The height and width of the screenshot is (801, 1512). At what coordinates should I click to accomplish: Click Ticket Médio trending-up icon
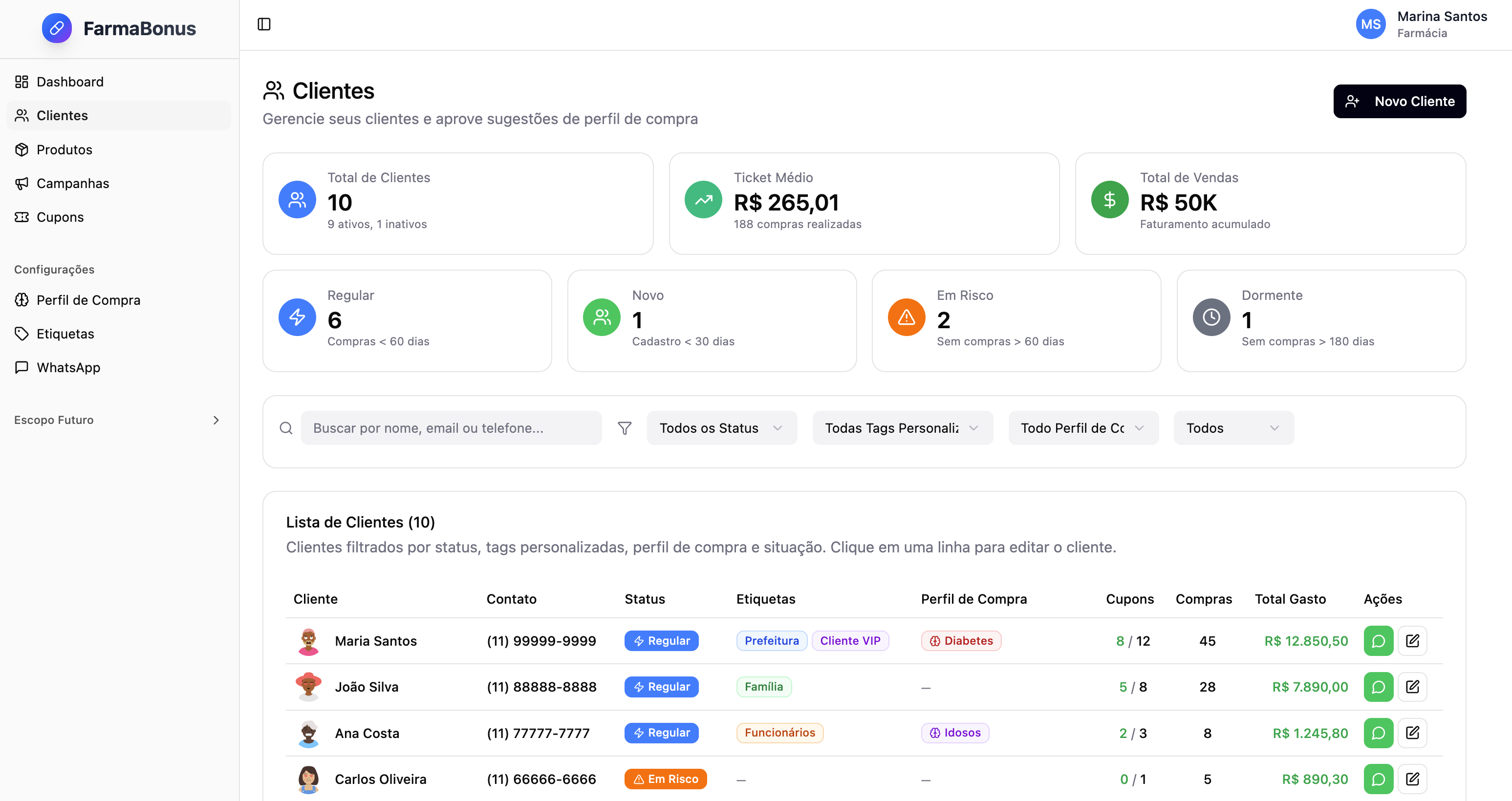click(703, 199)
